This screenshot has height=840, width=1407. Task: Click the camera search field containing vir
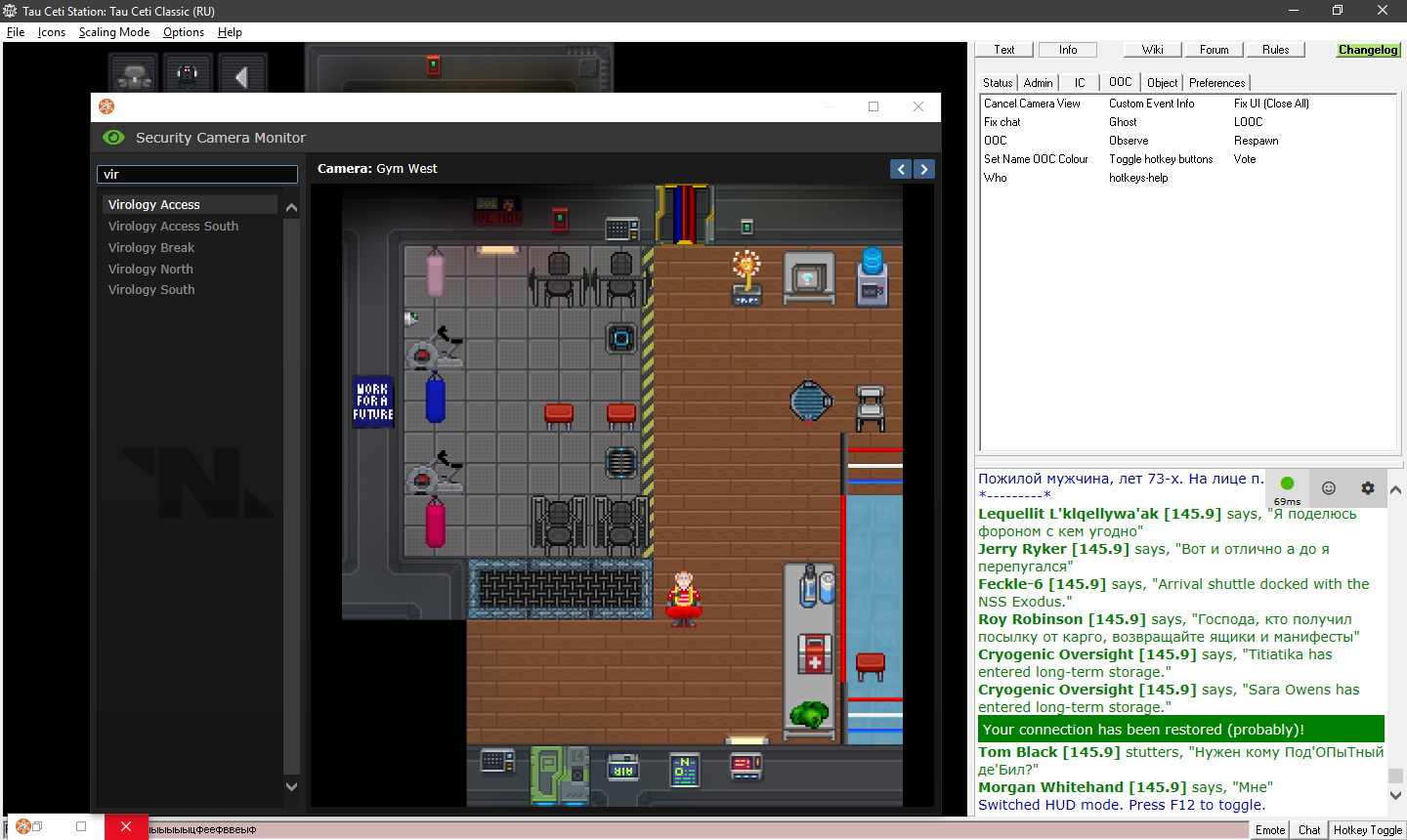(x=197, y=174)
